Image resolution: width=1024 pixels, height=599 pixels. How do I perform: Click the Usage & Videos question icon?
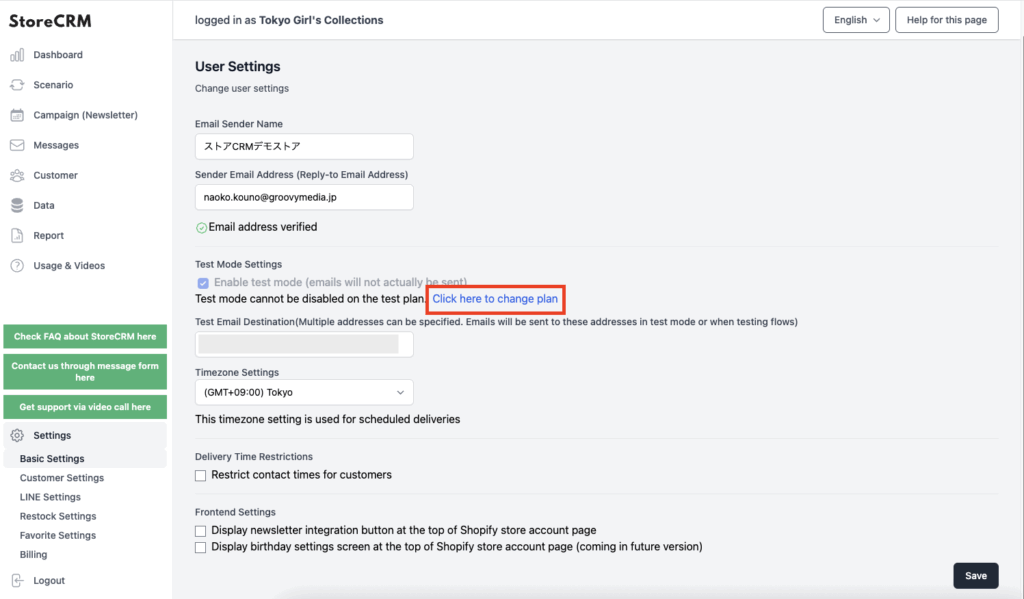pyautogui.click(x=17, y=265)
